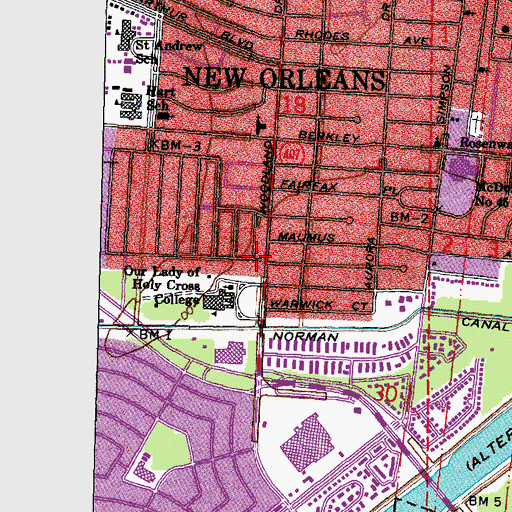The width and height of the screenshot is (512, 512).
Task: Click the NORMAN canal label
Action: click(305, 337)
